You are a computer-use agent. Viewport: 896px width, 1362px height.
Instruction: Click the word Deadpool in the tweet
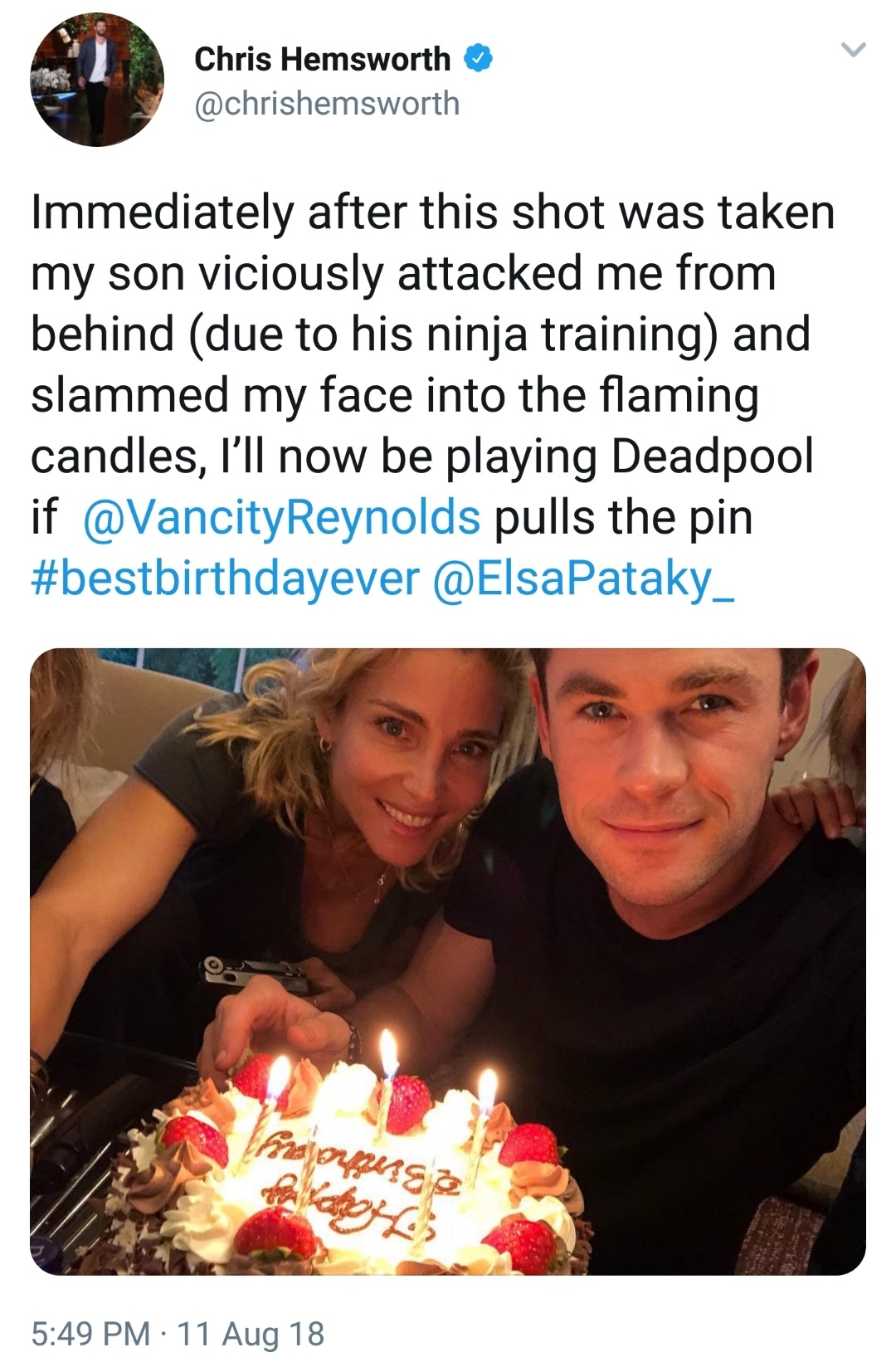coord(712,457)
